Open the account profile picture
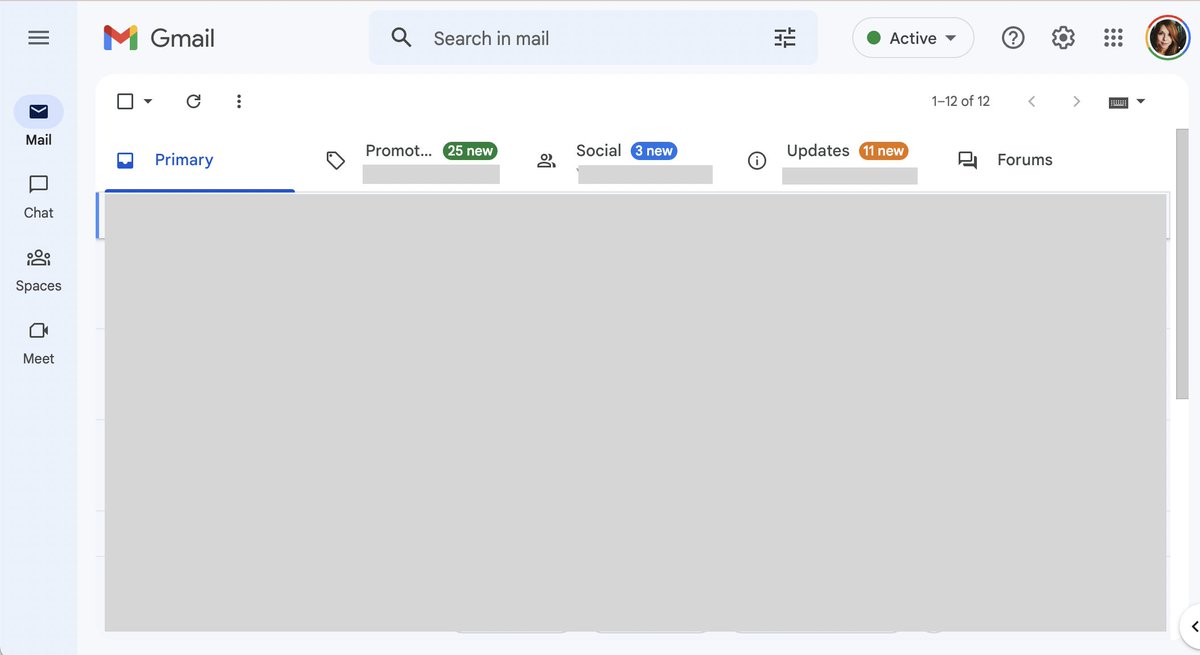This screenshot has height=655, width=1200. coord(1167,38)
